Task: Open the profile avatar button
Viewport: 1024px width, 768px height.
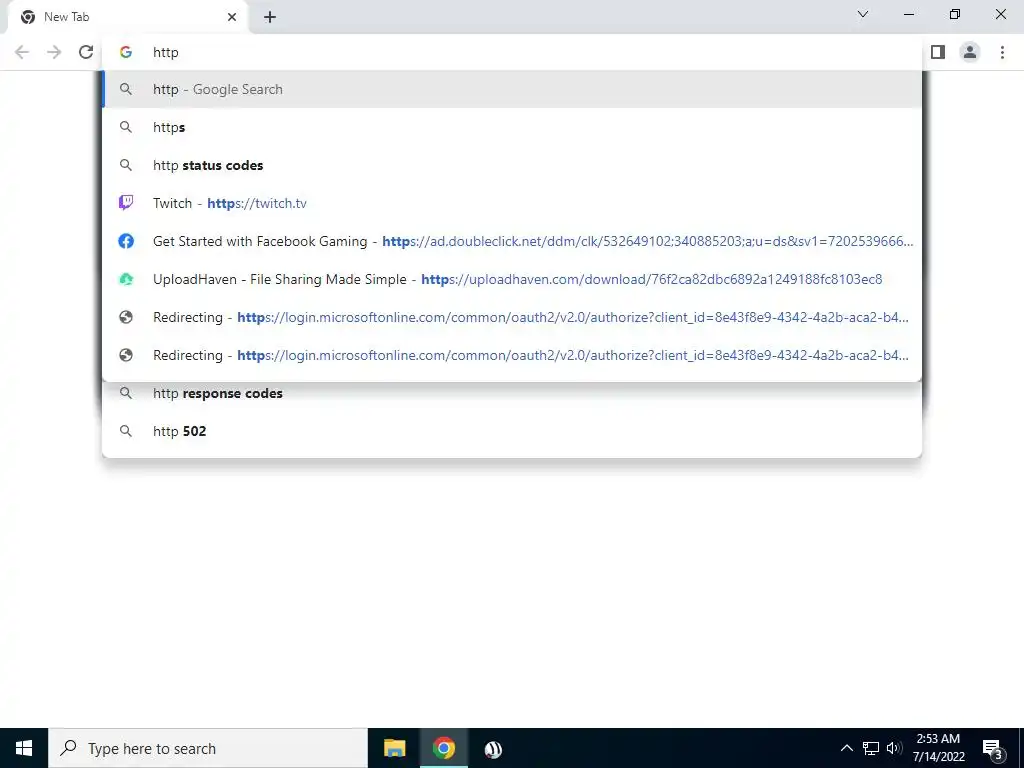Action: tap(970, 52)
